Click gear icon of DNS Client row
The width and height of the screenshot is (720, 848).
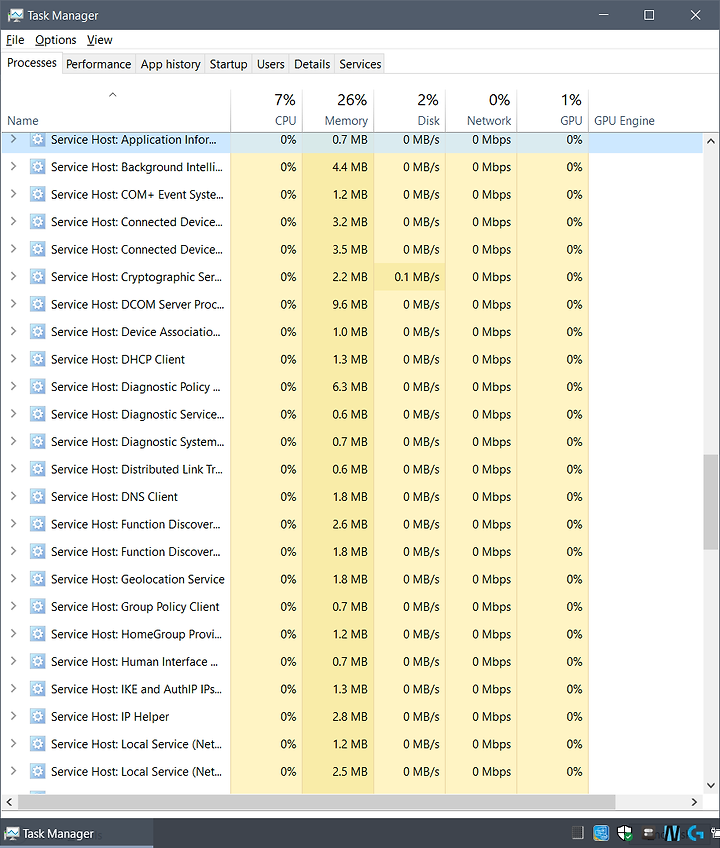(37, 497)
